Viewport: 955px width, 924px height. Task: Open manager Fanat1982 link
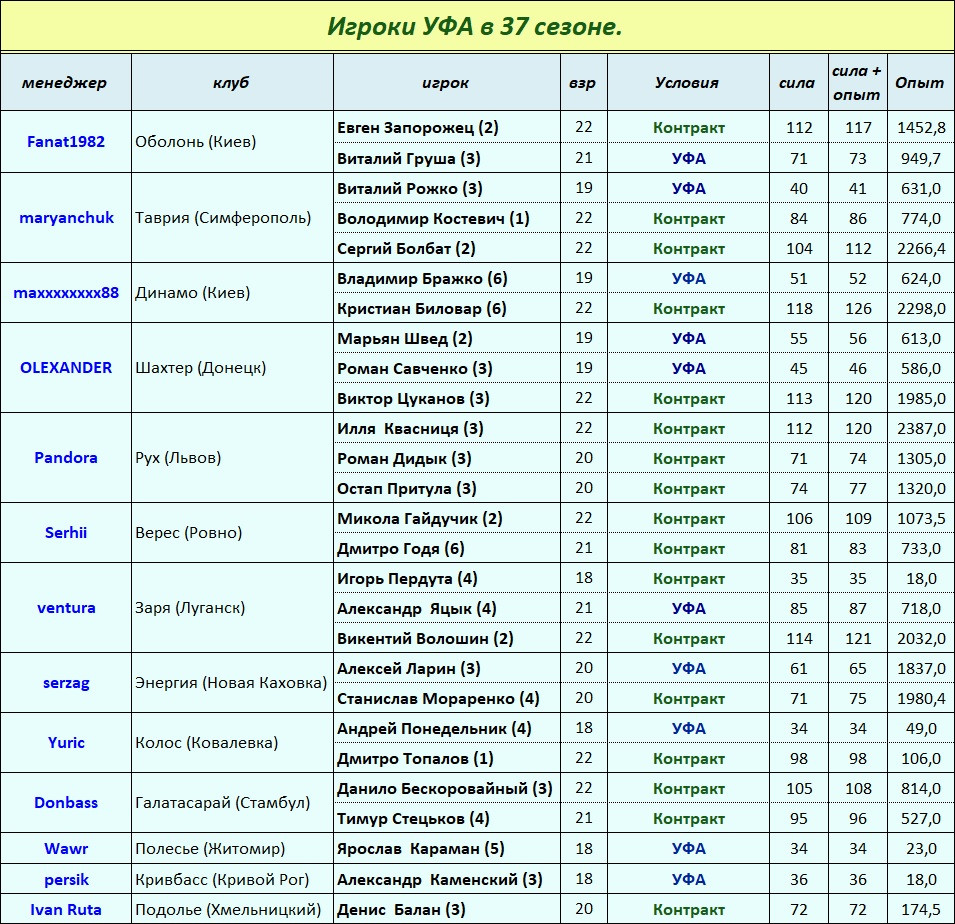coord(66,142)
